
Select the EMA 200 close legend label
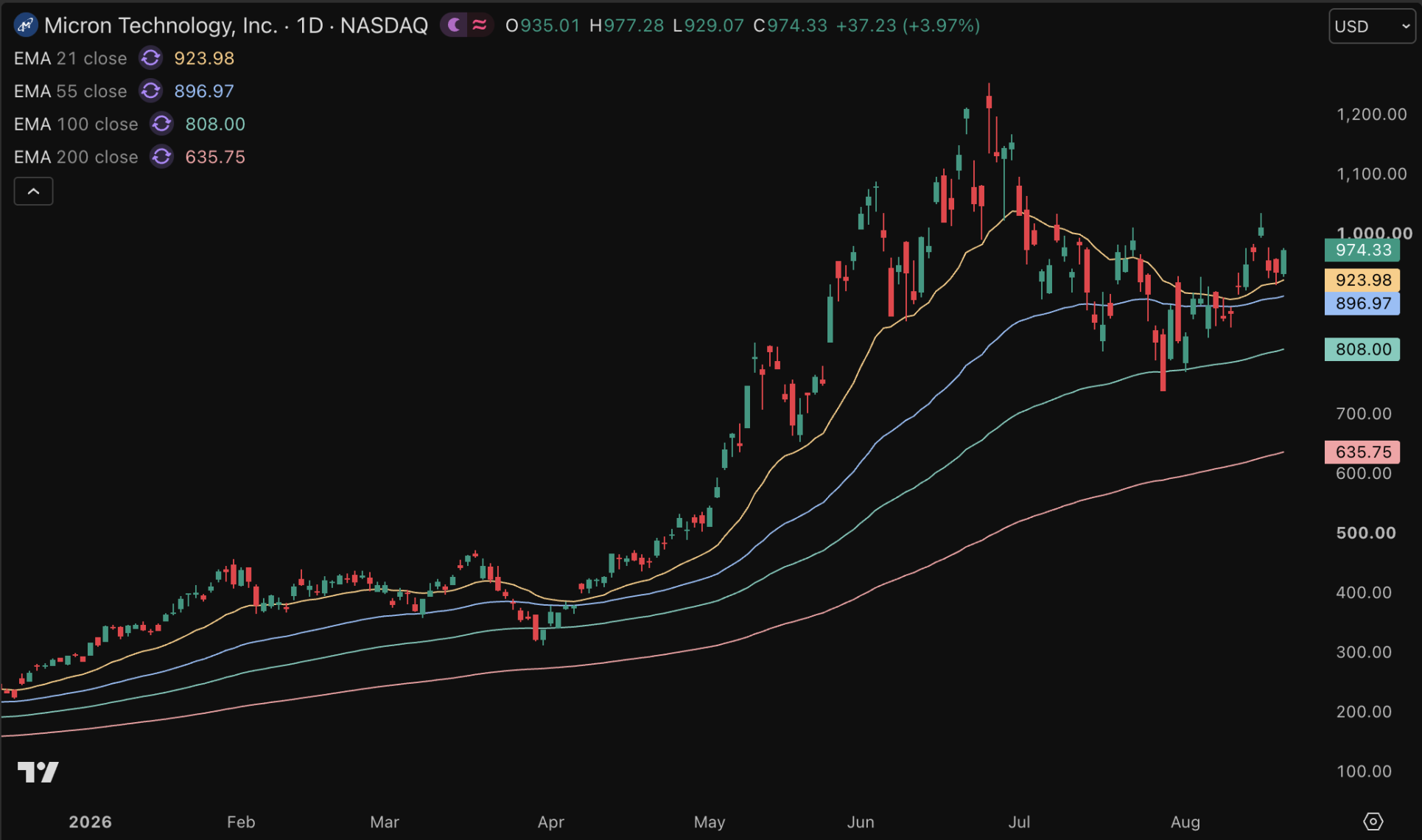pyautogui.click(x=76, y=157)
